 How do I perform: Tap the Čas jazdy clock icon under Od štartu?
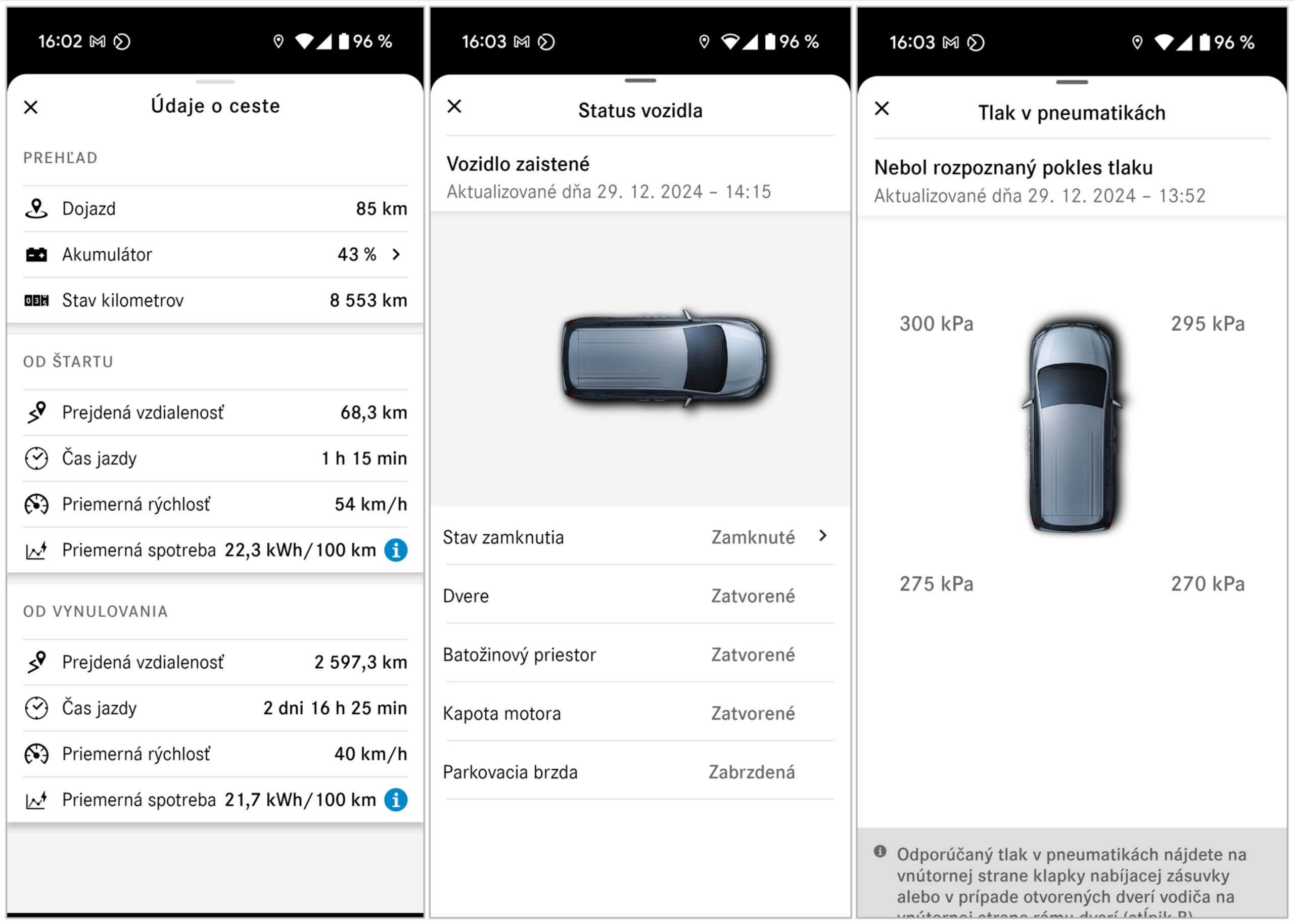coord(36,458)
